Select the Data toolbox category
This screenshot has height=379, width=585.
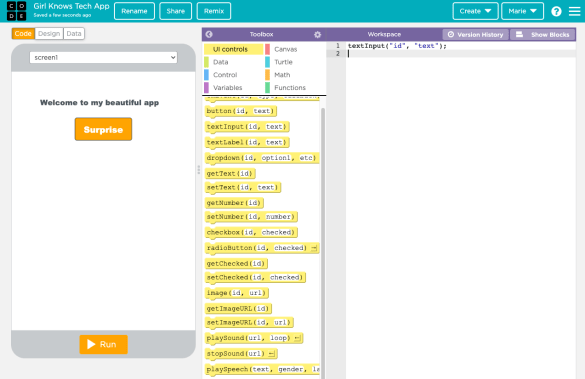(233, 62)
